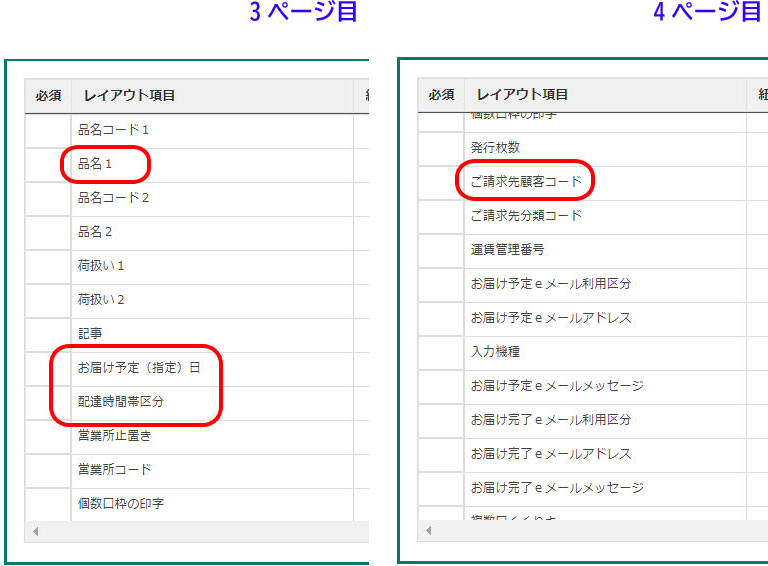Click the 必須 column header on 4ページ目
768x566 pixels.
[x=441, y=95]
